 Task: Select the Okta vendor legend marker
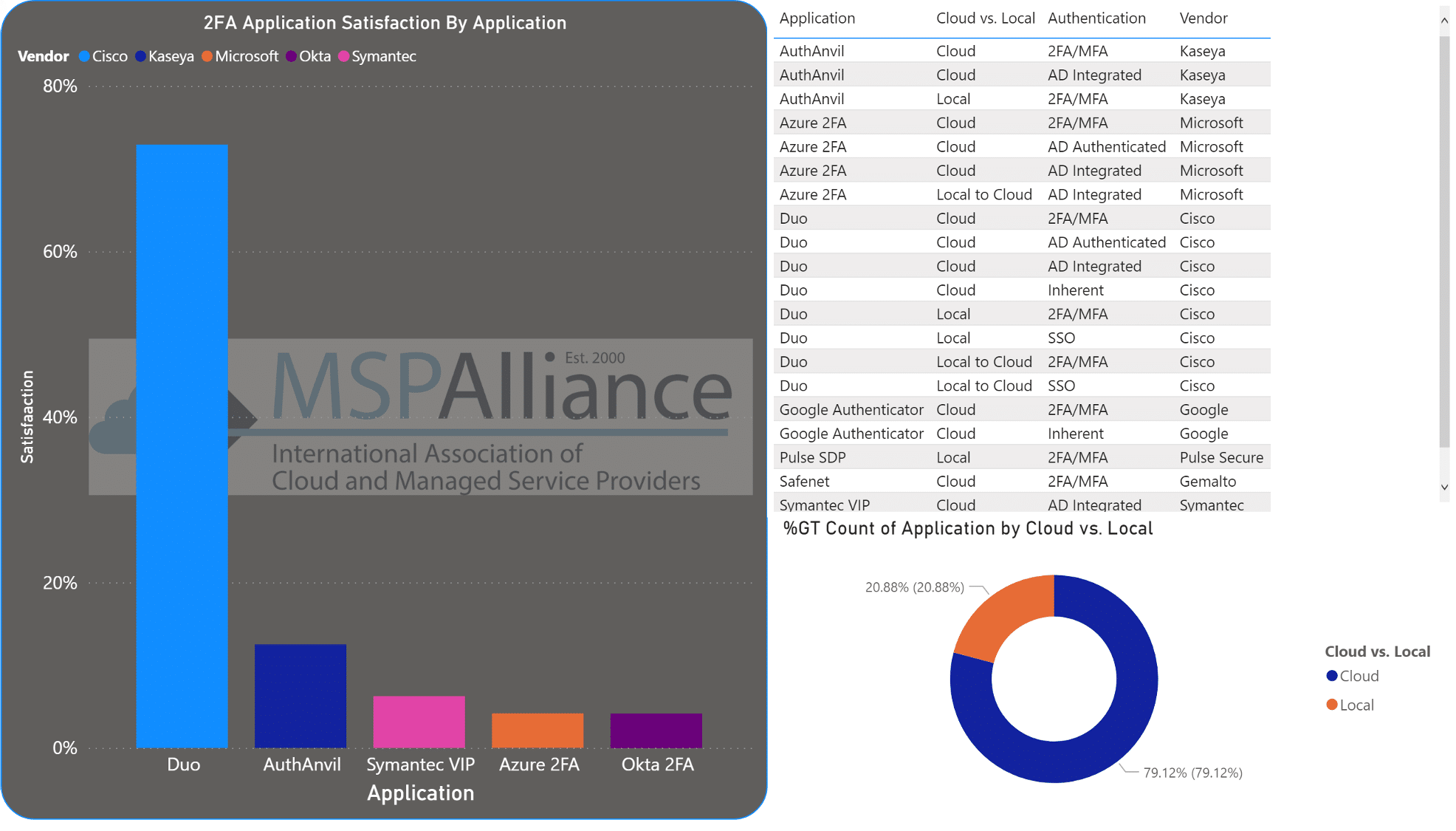tap(292, 56)
